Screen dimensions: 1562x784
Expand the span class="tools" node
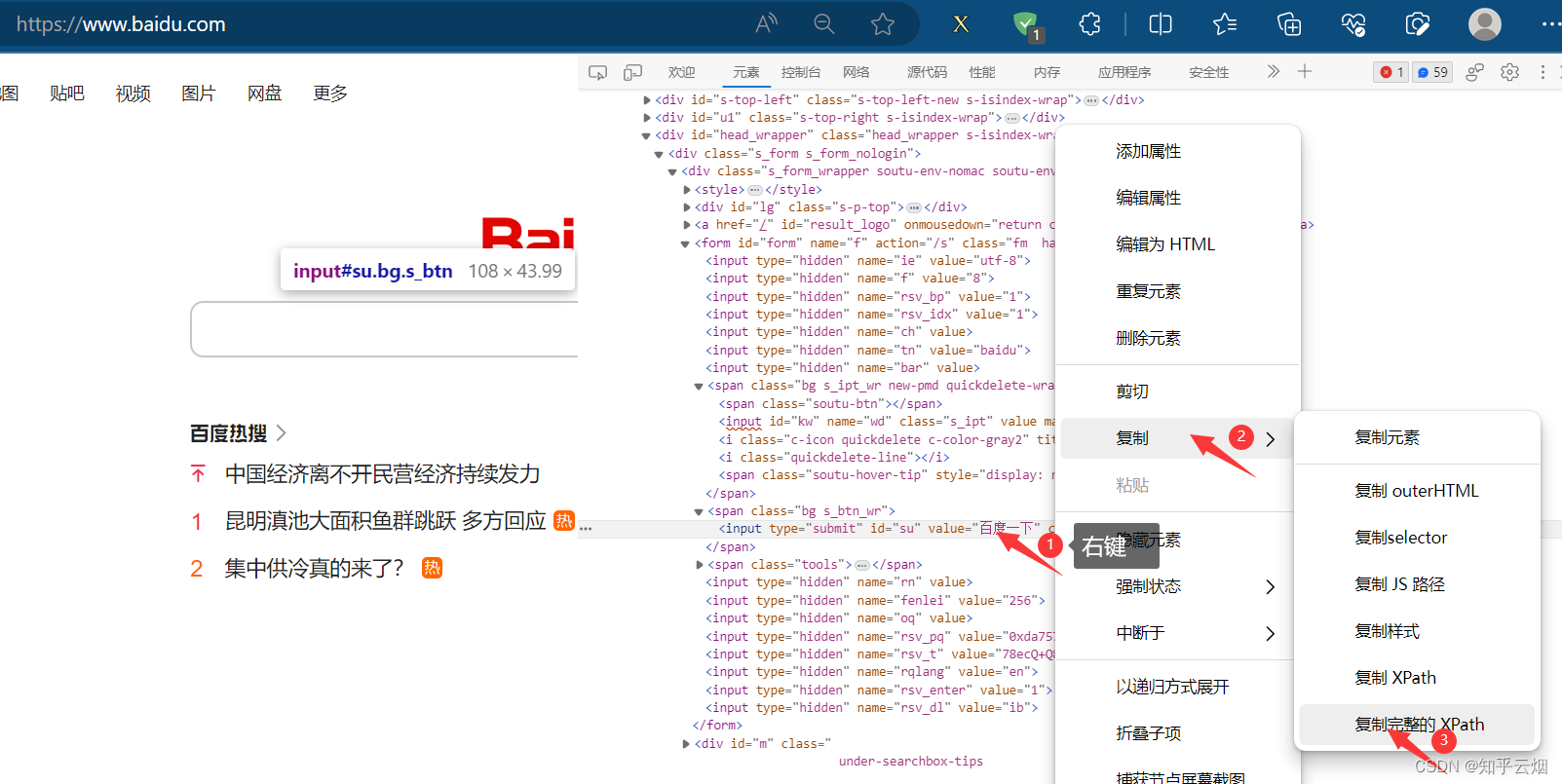pyautogui.click(x=700, y=565)
